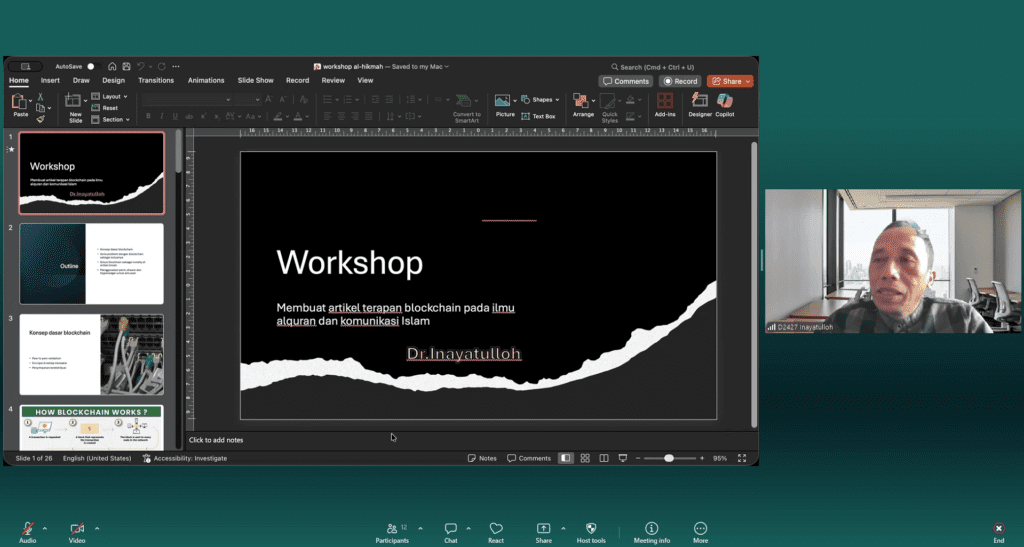Unmute audio in Zoom toolbar
Image resolution: width=1024 pixels, height=547 pixels.
point(27,531)
